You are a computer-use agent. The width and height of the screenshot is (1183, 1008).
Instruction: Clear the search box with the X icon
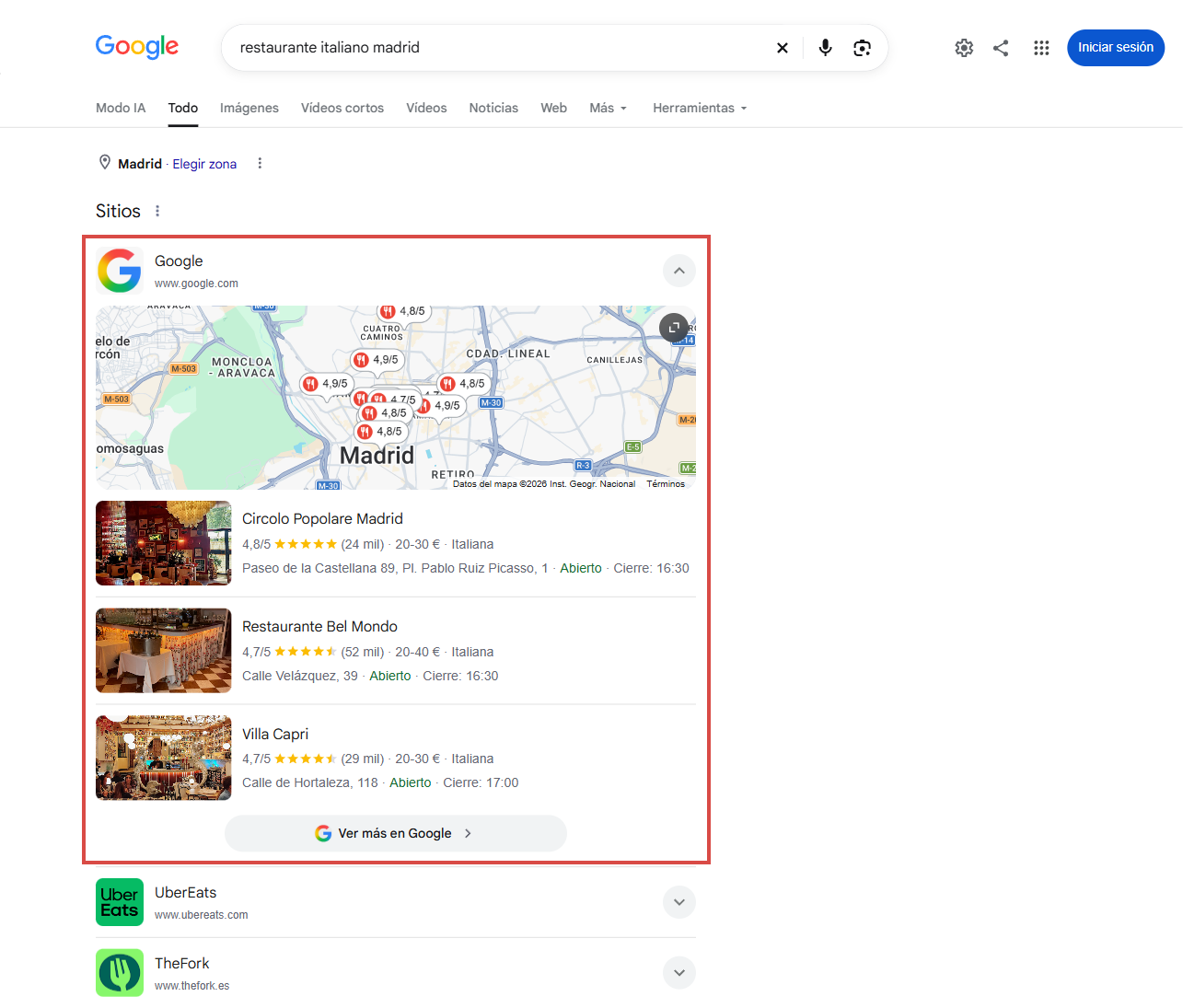coord(783,48)
